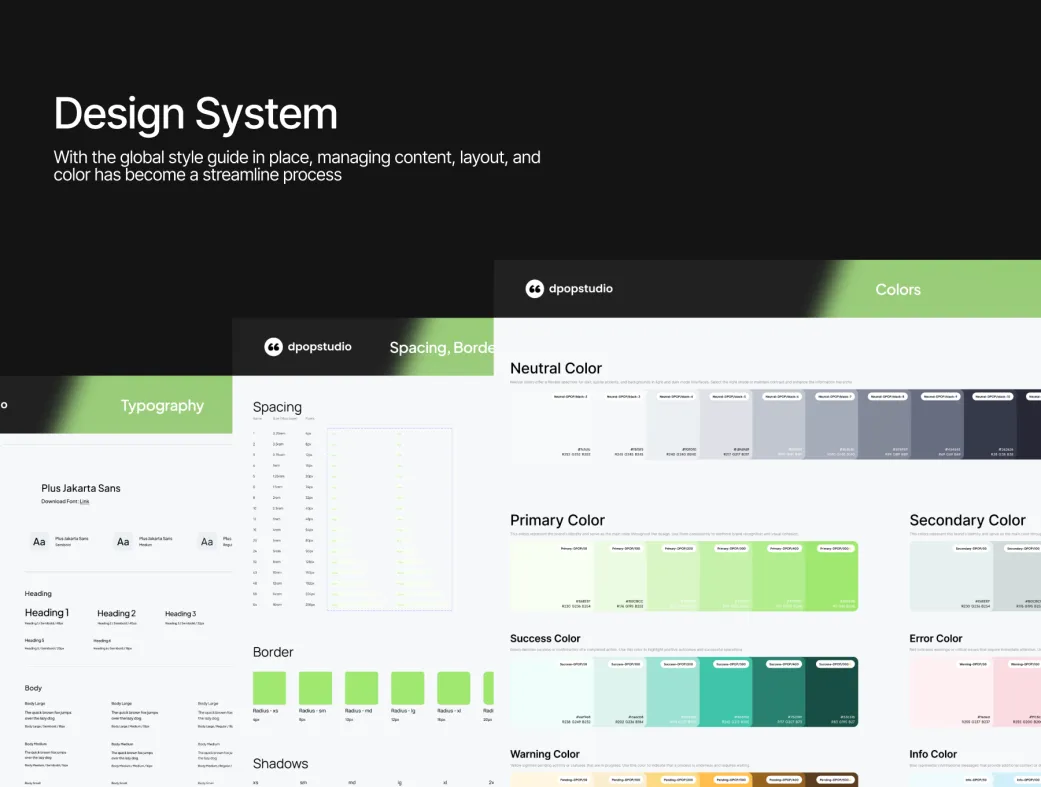Screen dimensions: 1041x787
Task: Select the darkest green Success Color swatch
Action: click(832, 692)
